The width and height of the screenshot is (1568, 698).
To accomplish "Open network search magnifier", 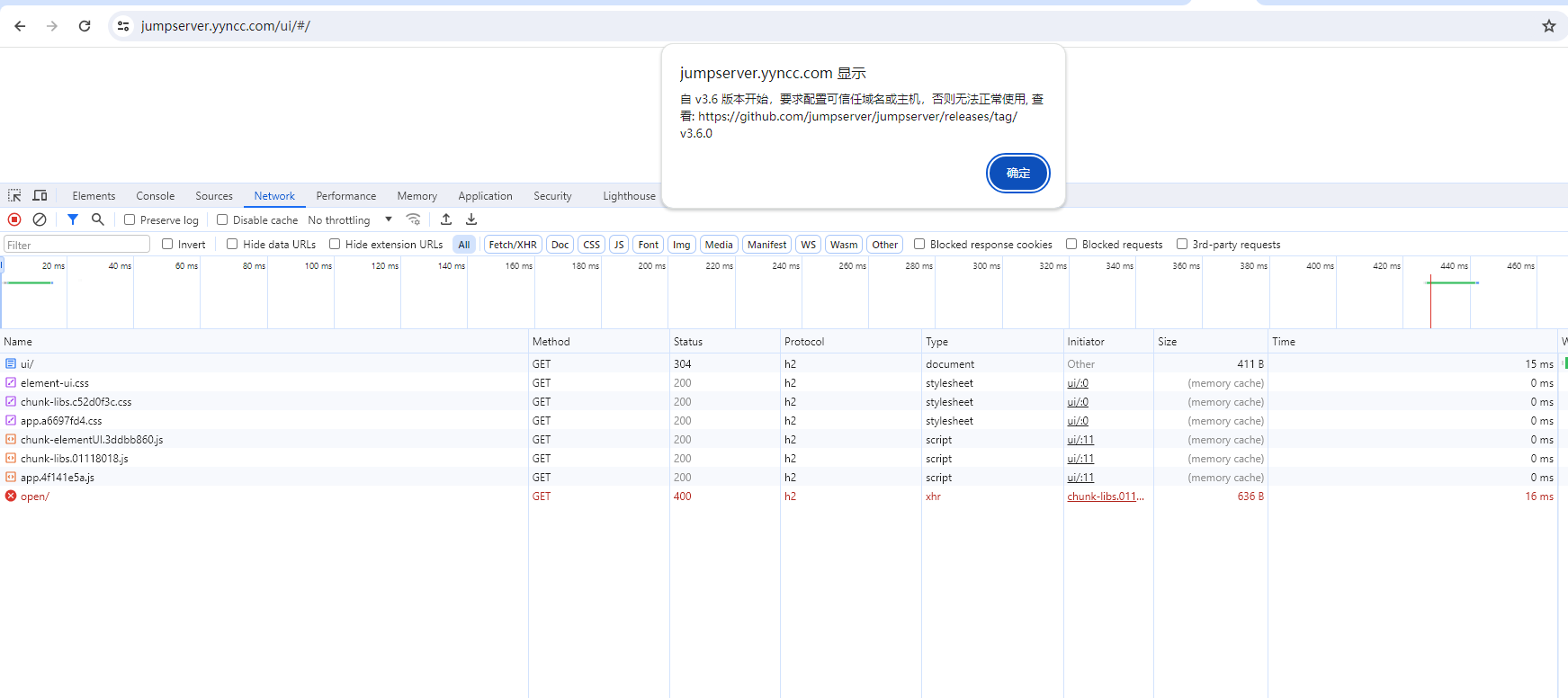I will pos(98,219).
